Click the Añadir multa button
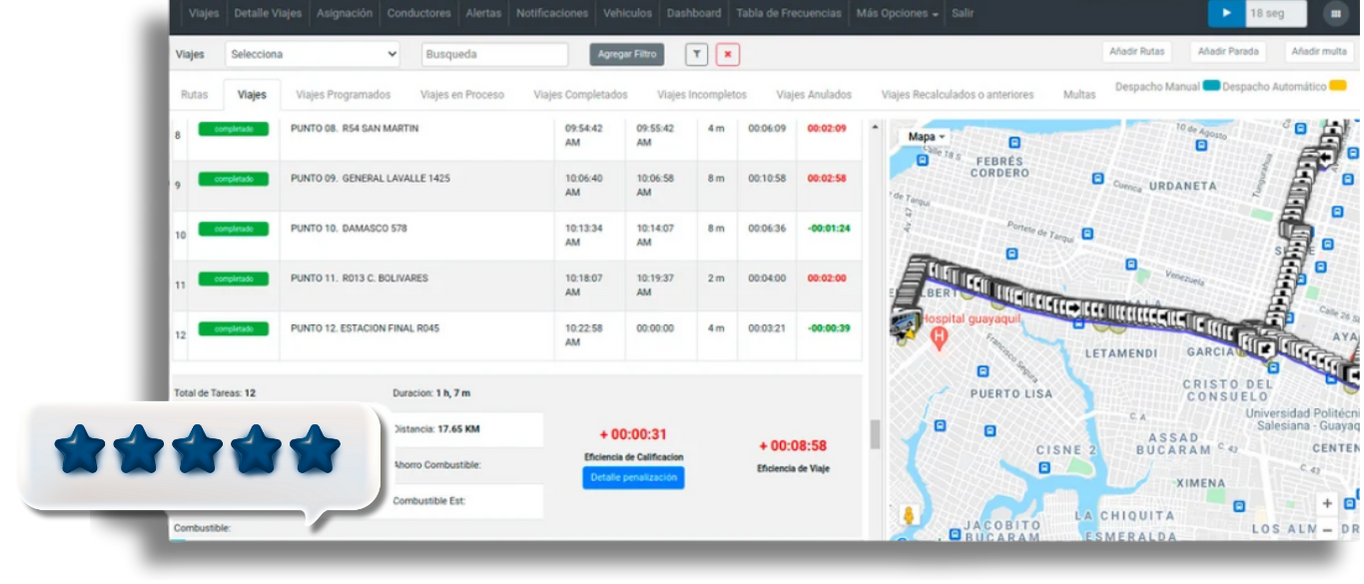 [1319, 51]
